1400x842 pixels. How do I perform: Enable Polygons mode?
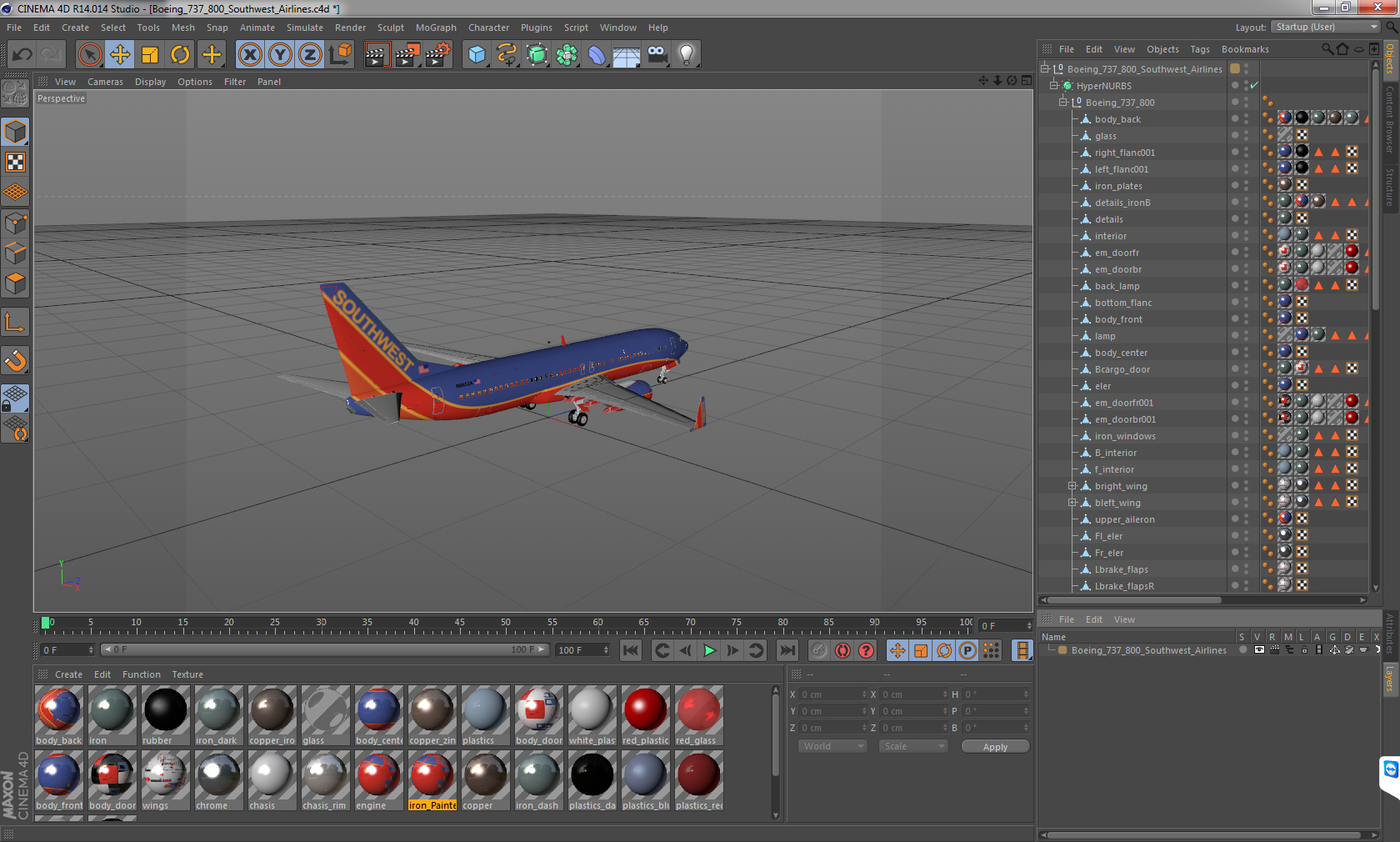15,283
